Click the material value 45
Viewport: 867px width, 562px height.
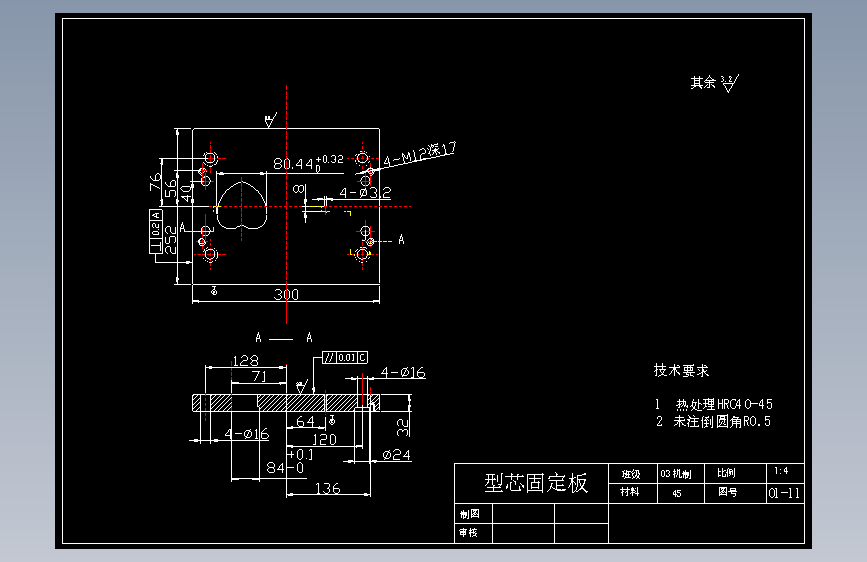coord(677,493)
